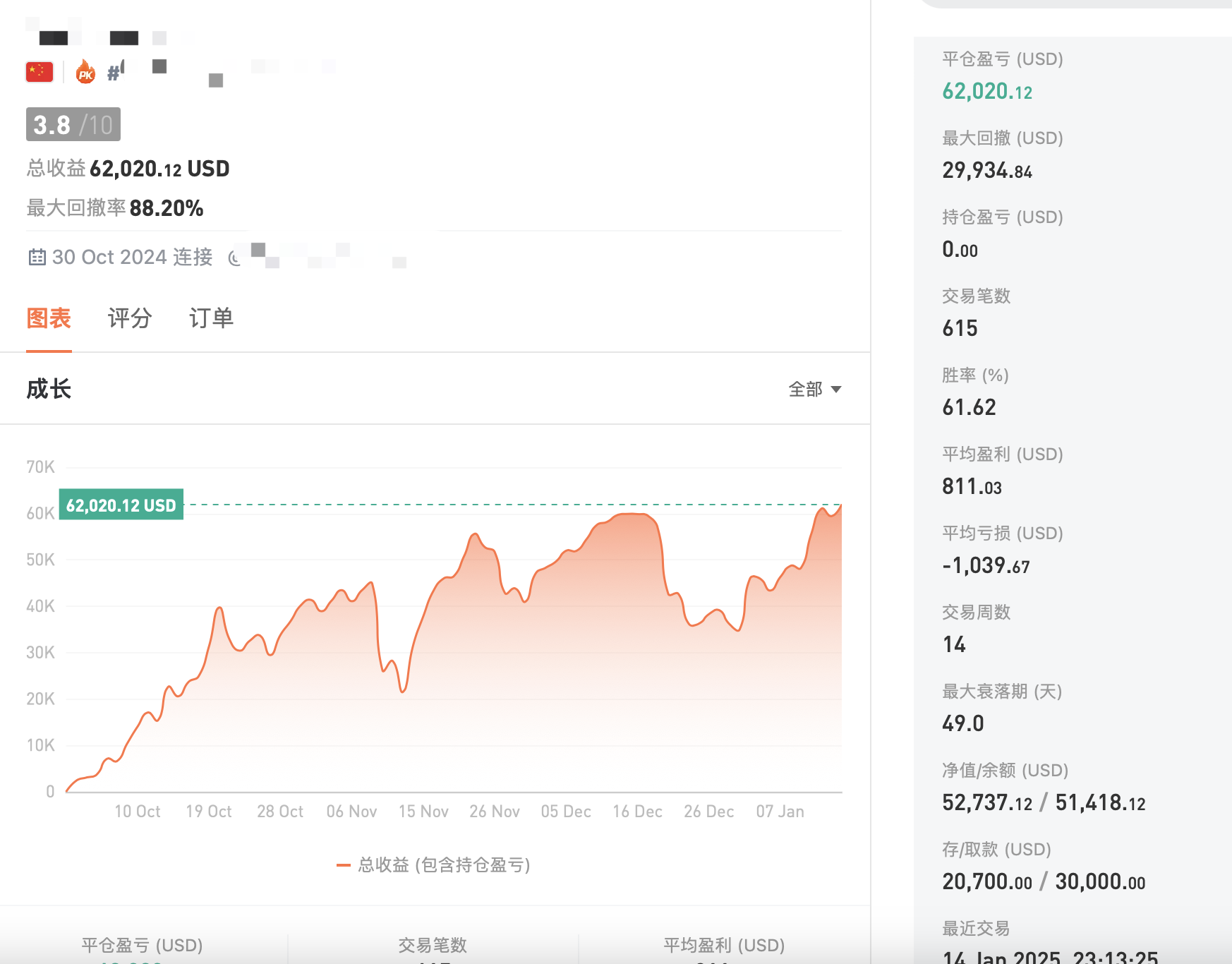
Task: Click the 3.8/10 rating badge
Action: [73, 125]
